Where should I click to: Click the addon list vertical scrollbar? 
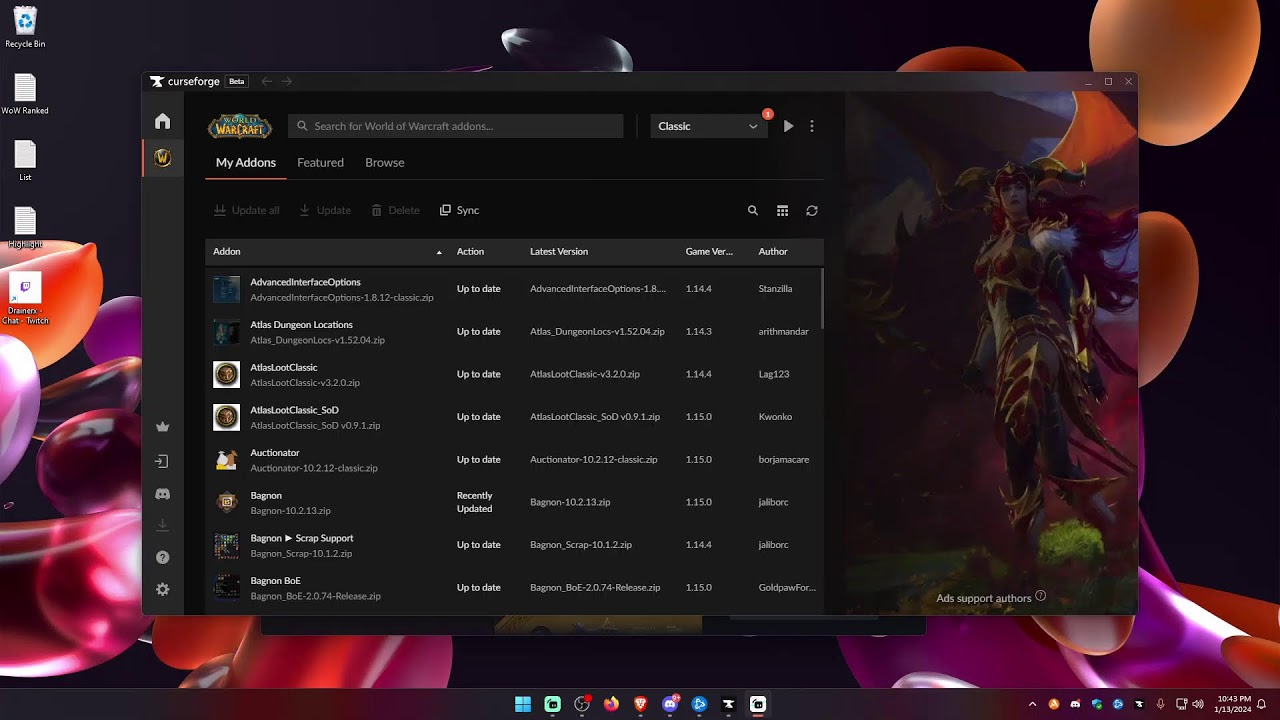pos(822,297)
